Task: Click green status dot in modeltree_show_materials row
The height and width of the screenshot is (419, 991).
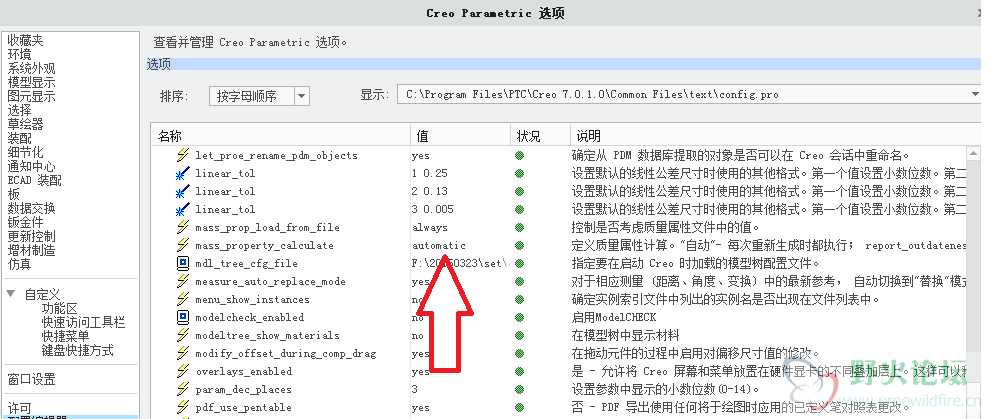Action: pyautogui.click(x=520, y=336)
